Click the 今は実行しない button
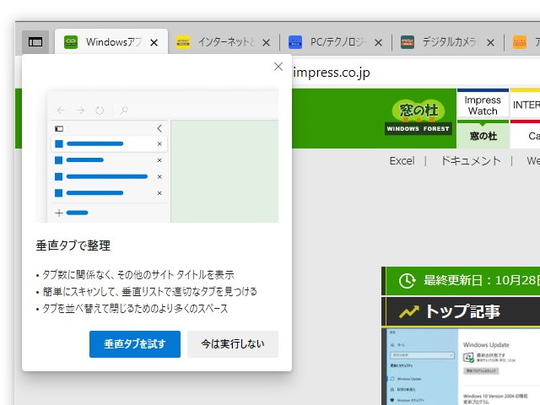The height and width of the screenshot is (405, 540). tap(233, 344)
